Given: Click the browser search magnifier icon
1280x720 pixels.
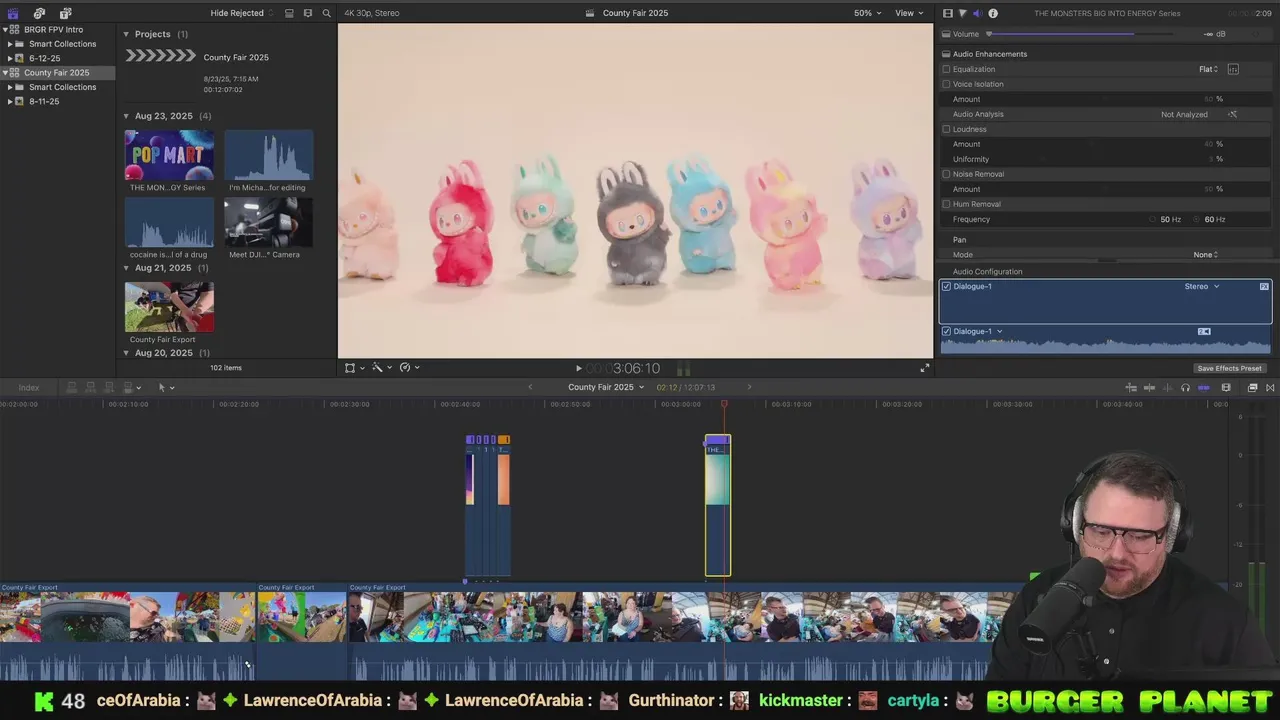Looking at the screenshot, I should pos(326,13).
